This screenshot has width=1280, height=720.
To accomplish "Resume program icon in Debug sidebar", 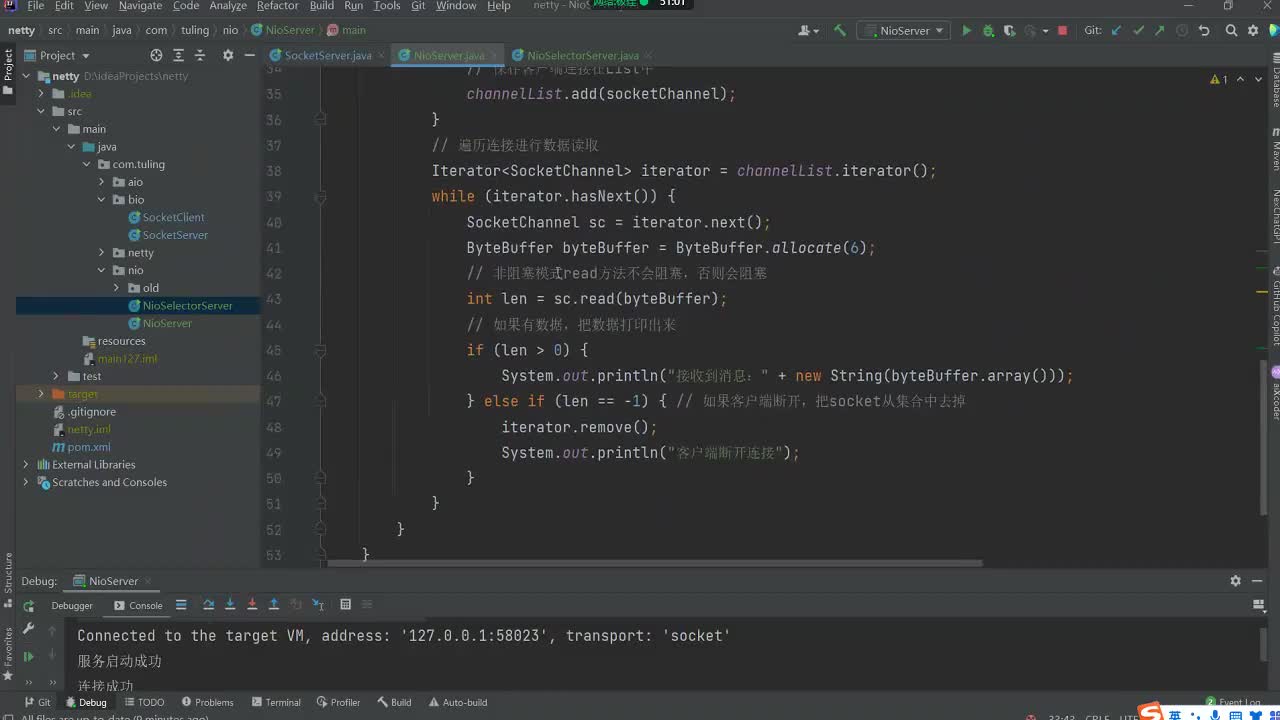I will [x=28, y=656].
